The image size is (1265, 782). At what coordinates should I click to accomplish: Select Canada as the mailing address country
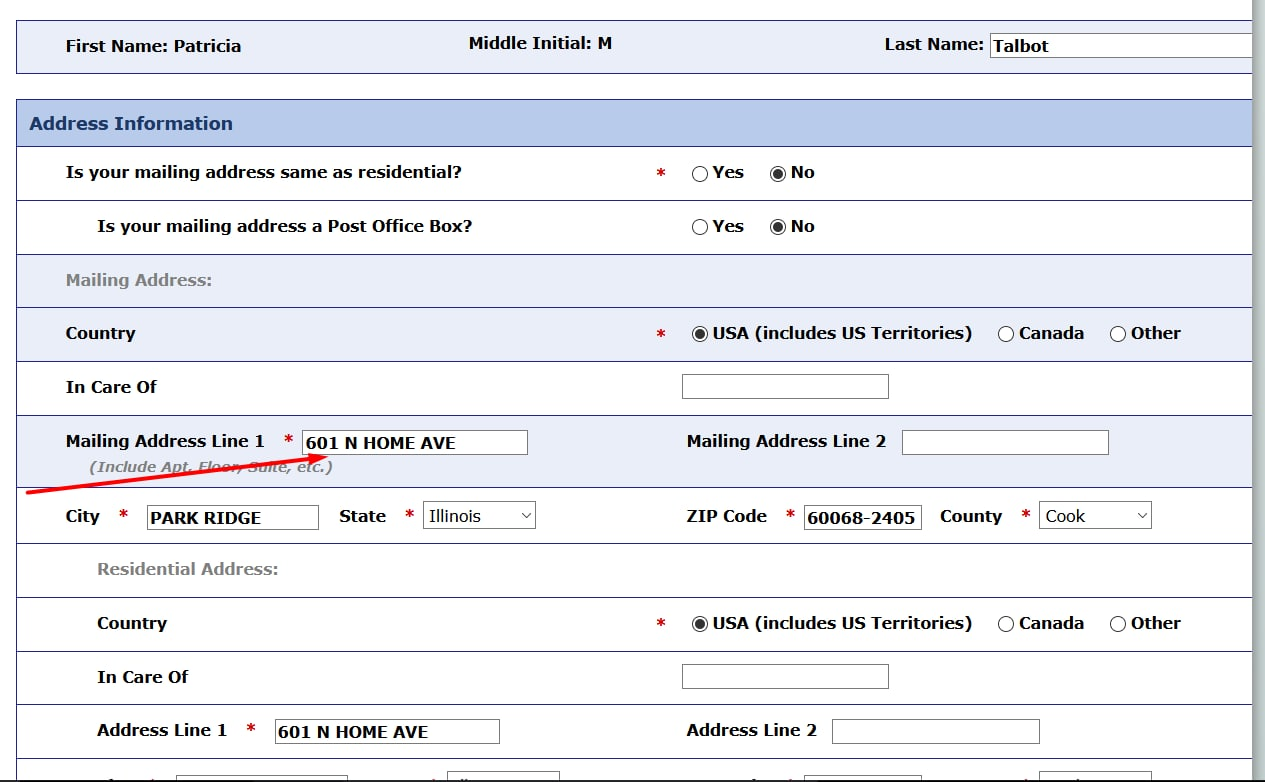point(1006,334)
